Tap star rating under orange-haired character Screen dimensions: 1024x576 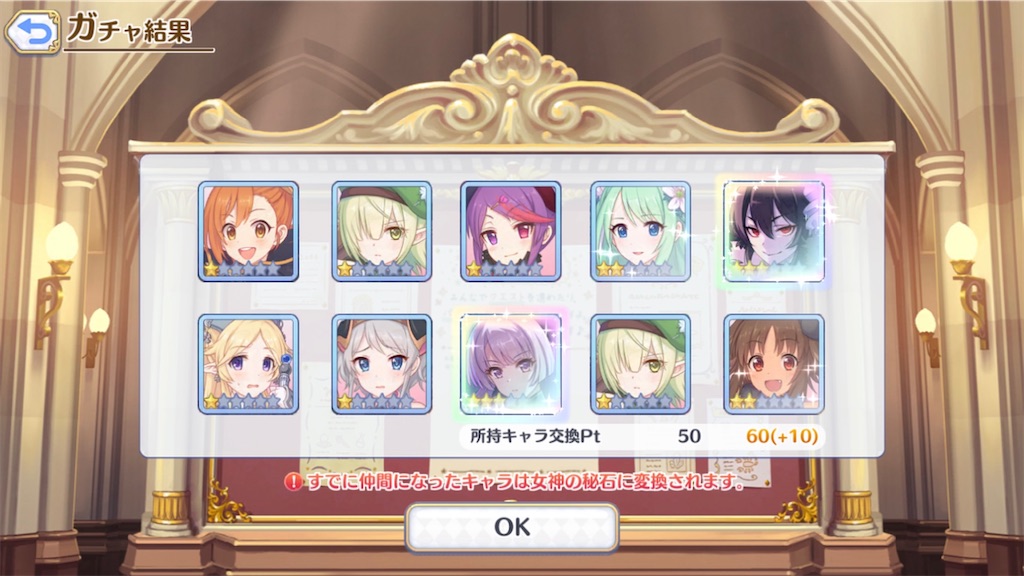[242, 269]
